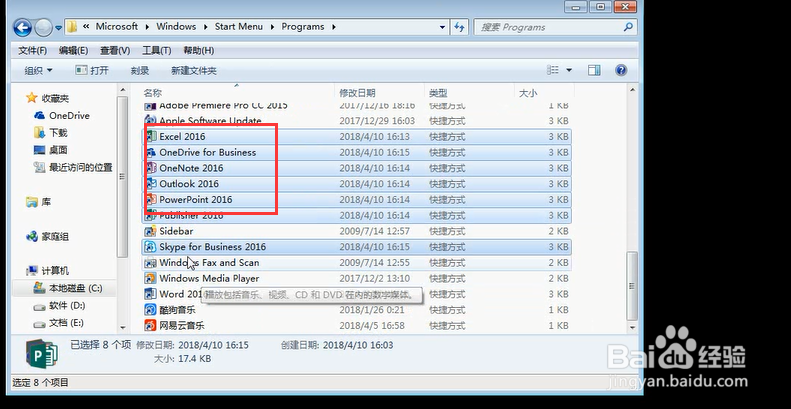The height and width of the screenshot is (409, 791).
Task: Click the Windows Fax and Scan icon
Action: (150, 262)
